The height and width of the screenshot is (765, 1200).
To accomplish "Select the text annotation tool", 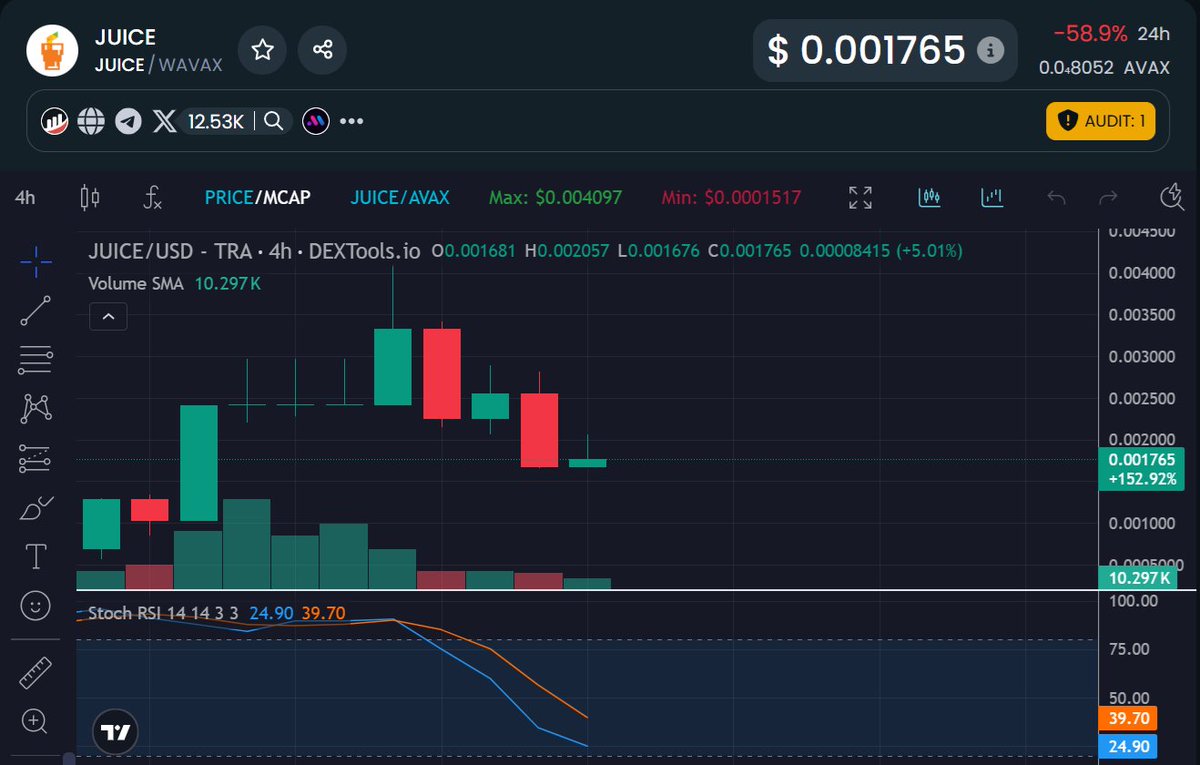I will (35, 556).
